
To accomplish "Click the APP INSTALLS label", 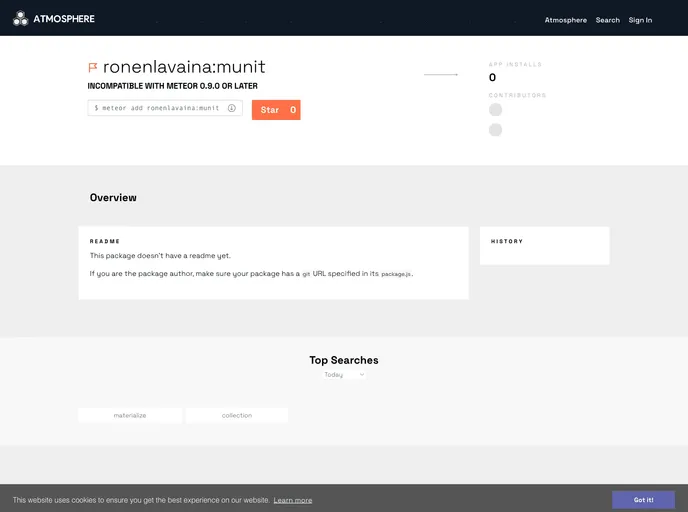I will [x=515, y=64].
